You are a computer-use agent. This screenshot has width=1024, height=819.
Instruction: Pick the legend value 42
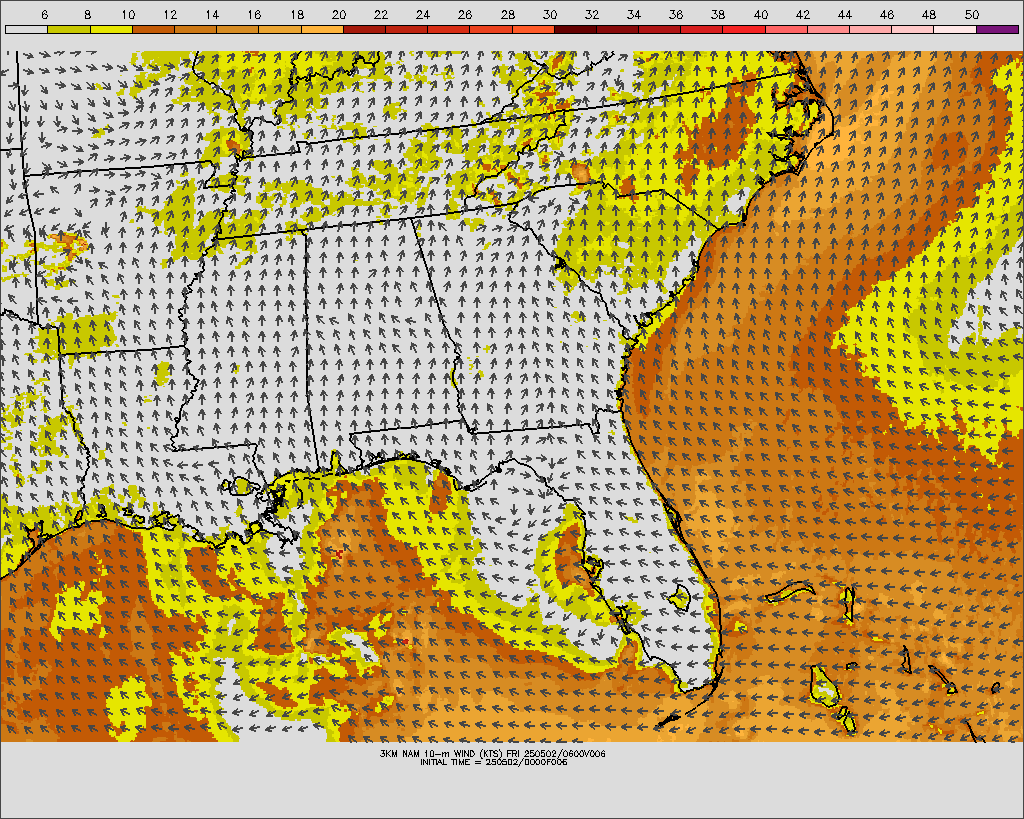[803, 14]
